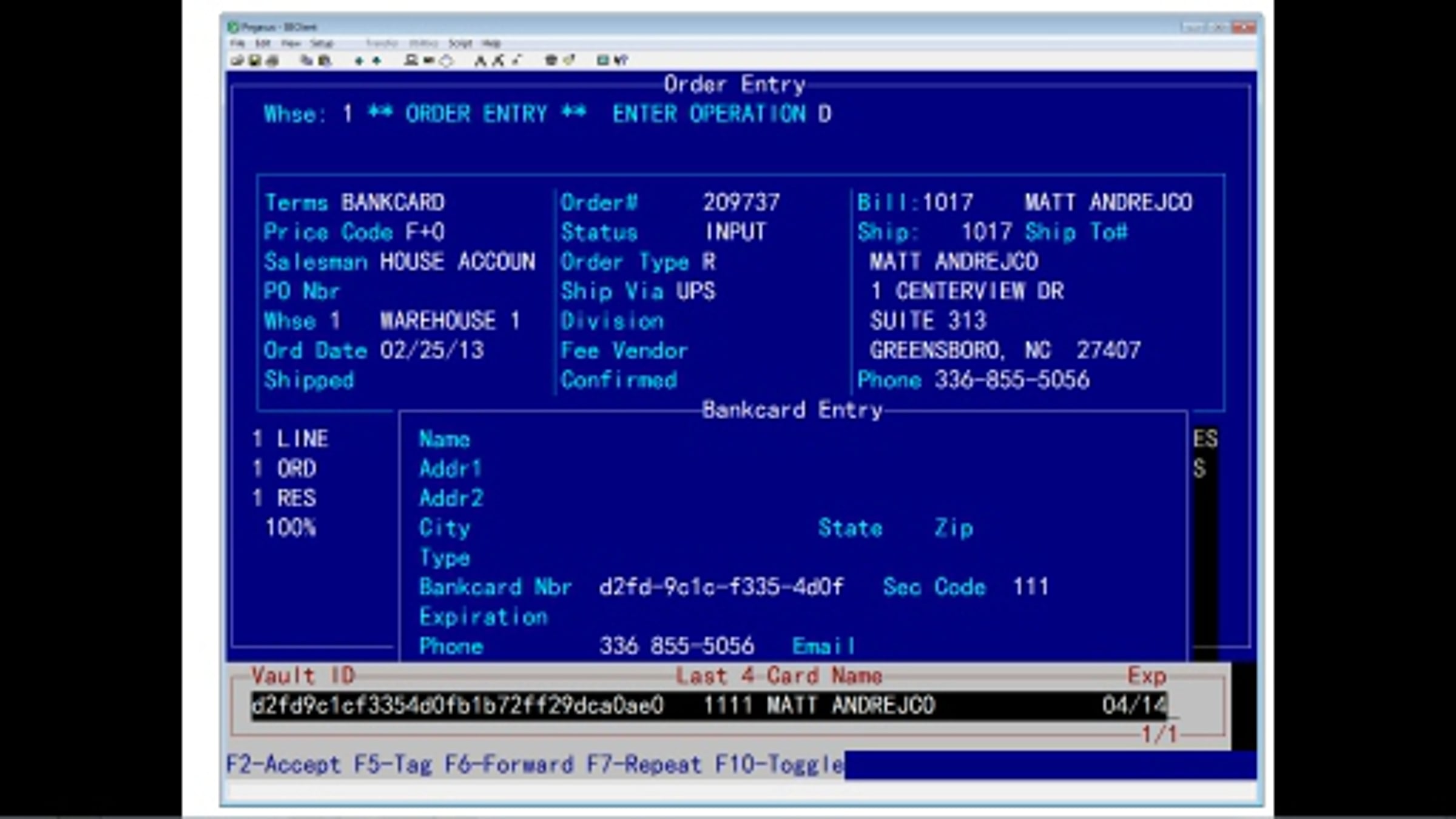Click the save disk toolbar icon
Image resolution: width=1456 pixels, height=819 pixels.
click(x=255, y=60)
